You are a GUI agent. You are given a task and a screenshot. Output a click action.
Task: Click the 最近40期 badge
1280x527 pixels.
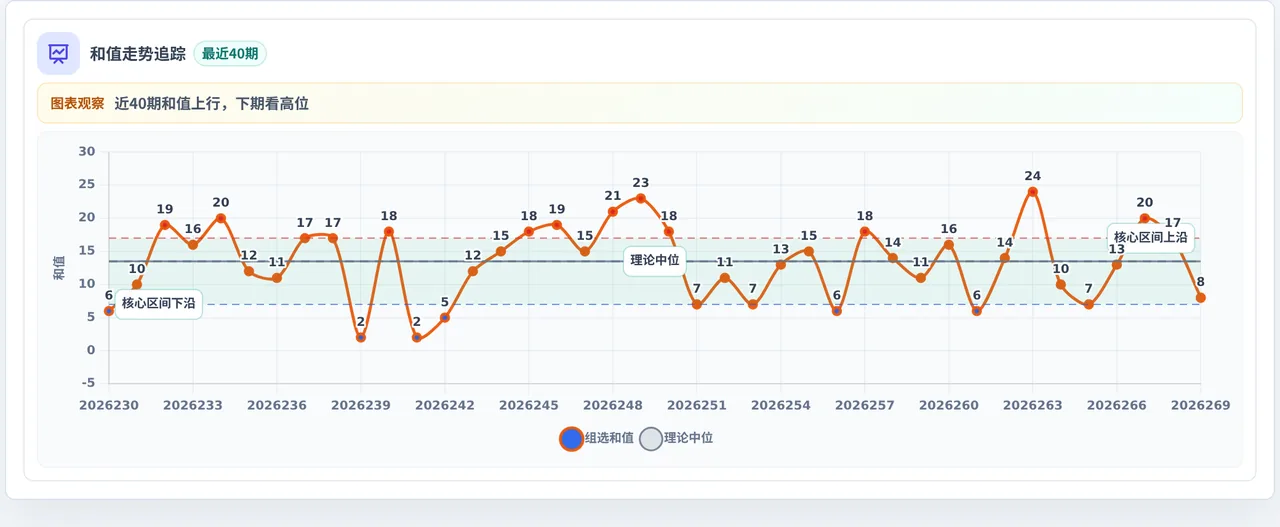pos(230,54)
